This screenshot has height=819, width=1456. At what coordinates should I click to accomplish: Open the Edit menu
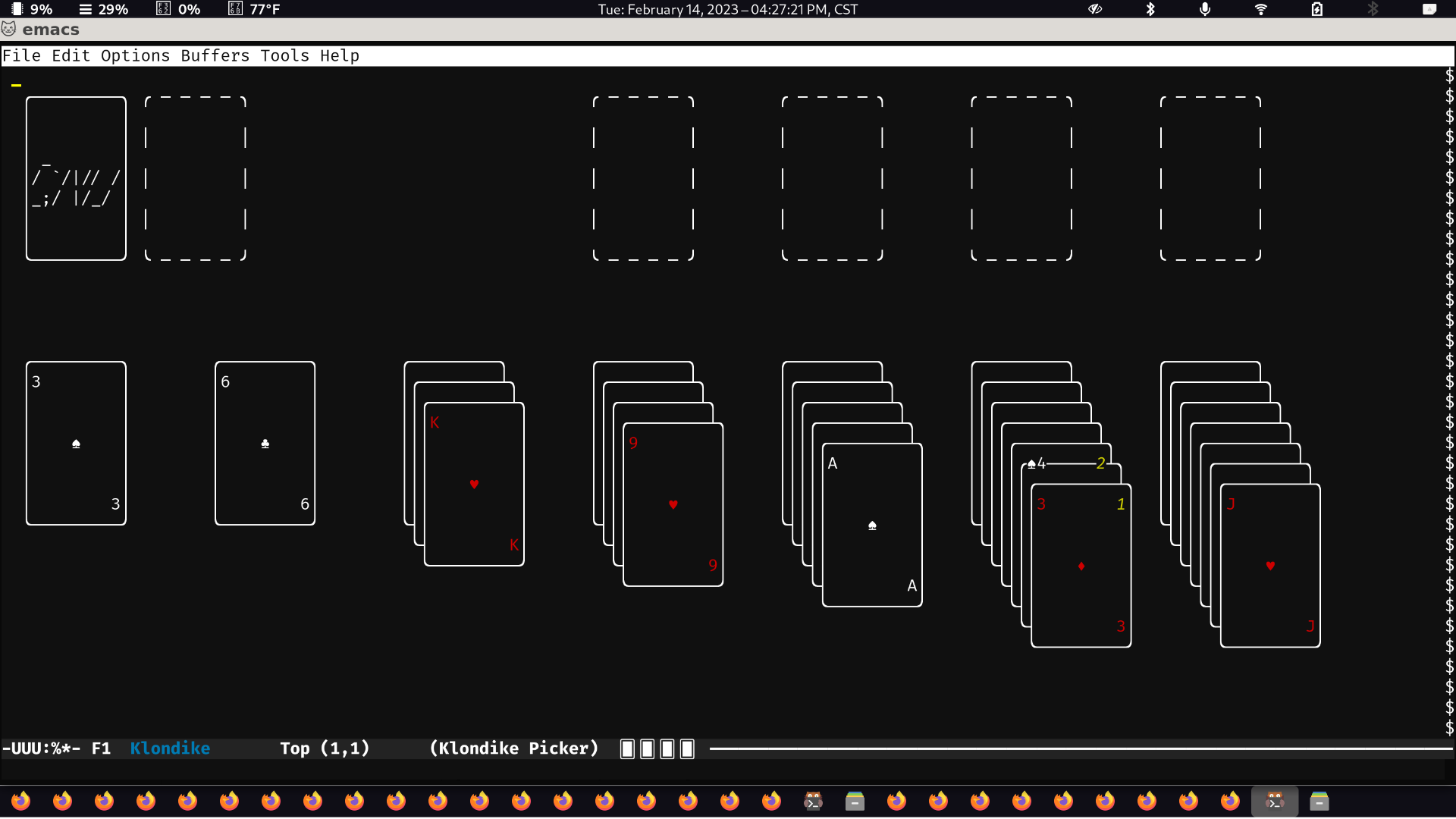pyautogui.click(x=71, y=55)
